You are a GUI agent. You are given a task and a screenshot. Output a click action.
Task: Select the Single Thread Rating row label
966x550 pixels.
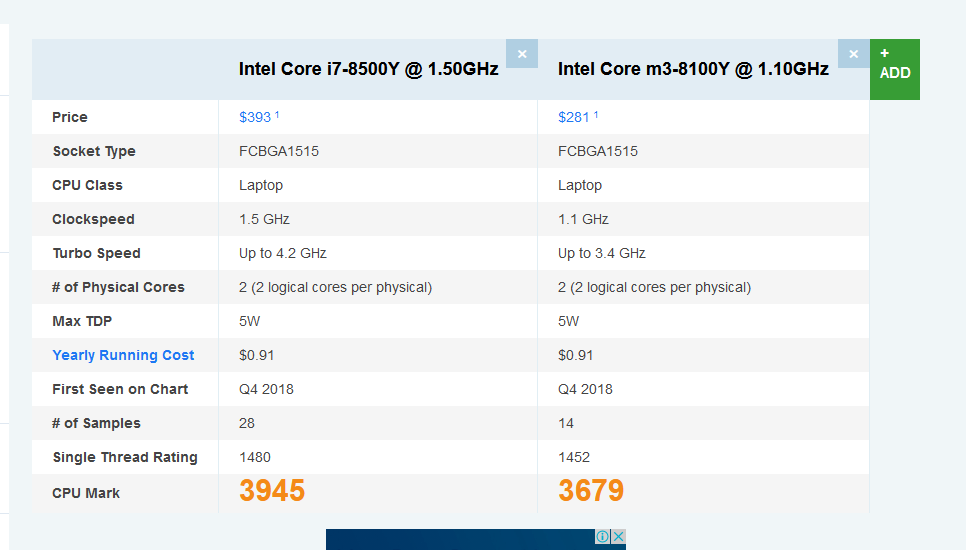125,457
